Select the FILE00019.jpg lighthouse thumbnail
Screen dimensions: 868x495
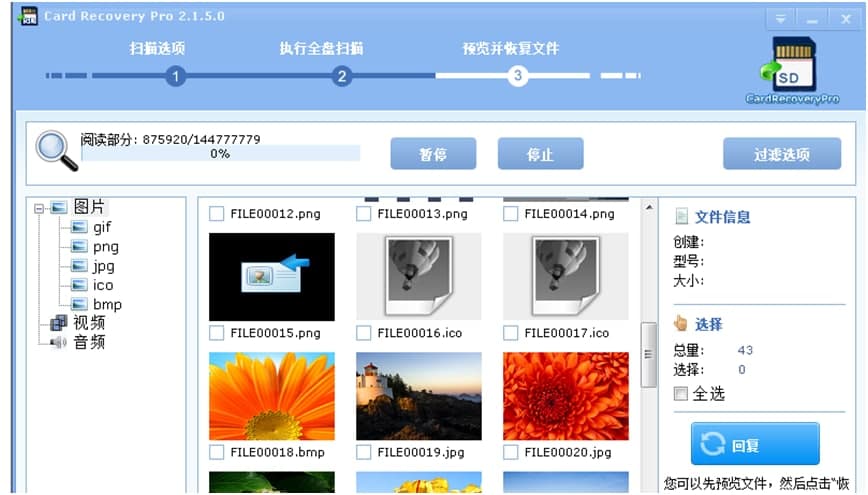419,396
